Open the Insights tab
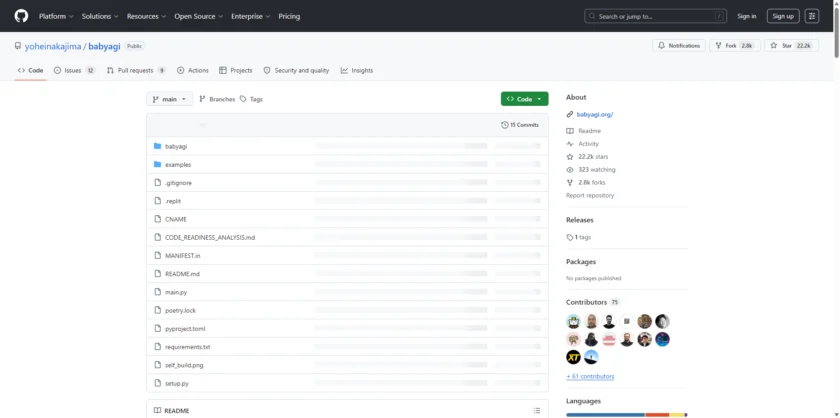The width and height of the screenshot is (840, 418). 357,70
